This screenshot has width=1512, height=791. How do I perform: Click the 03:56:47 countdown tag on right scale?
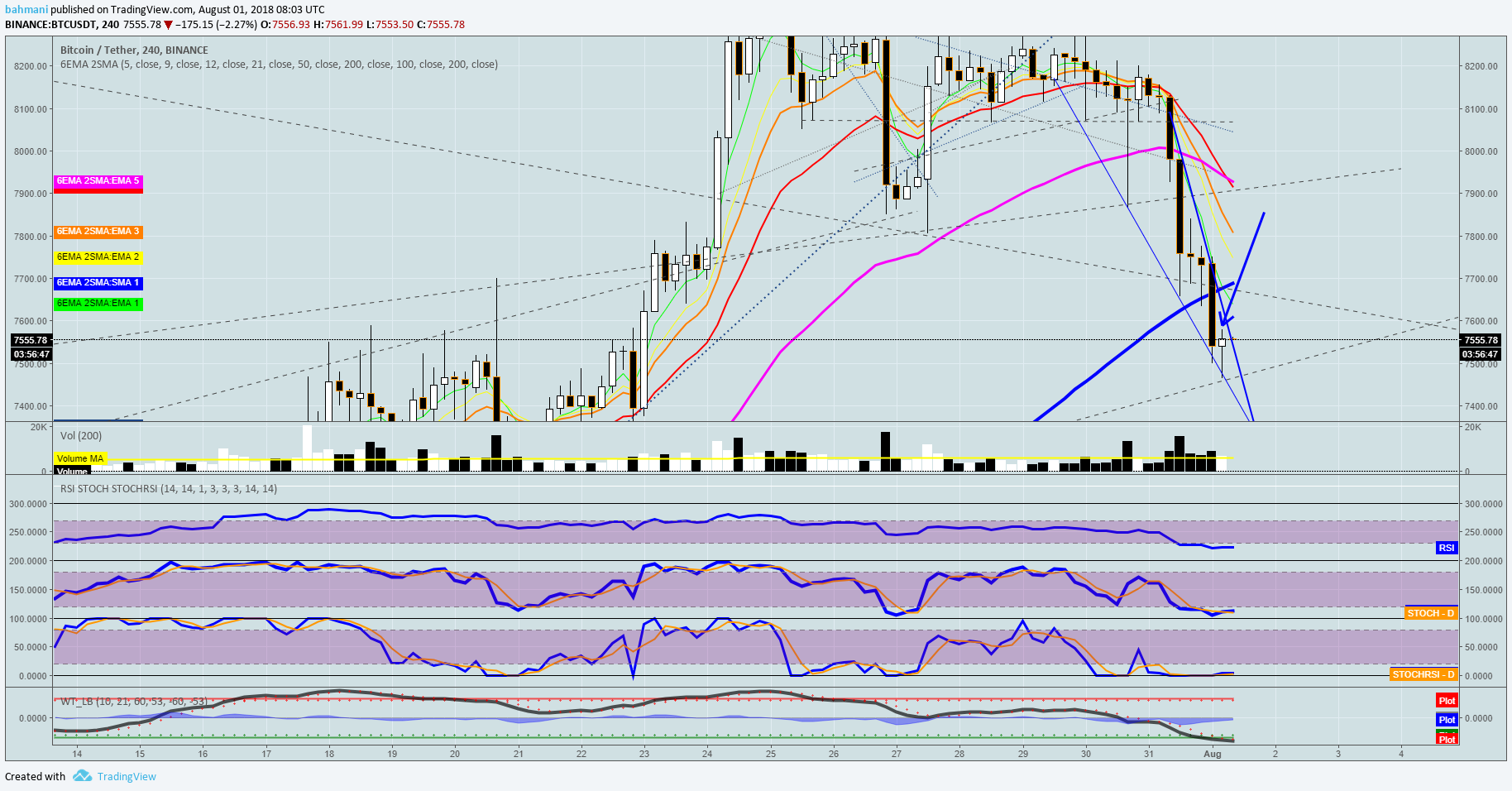click(1481, 354)
